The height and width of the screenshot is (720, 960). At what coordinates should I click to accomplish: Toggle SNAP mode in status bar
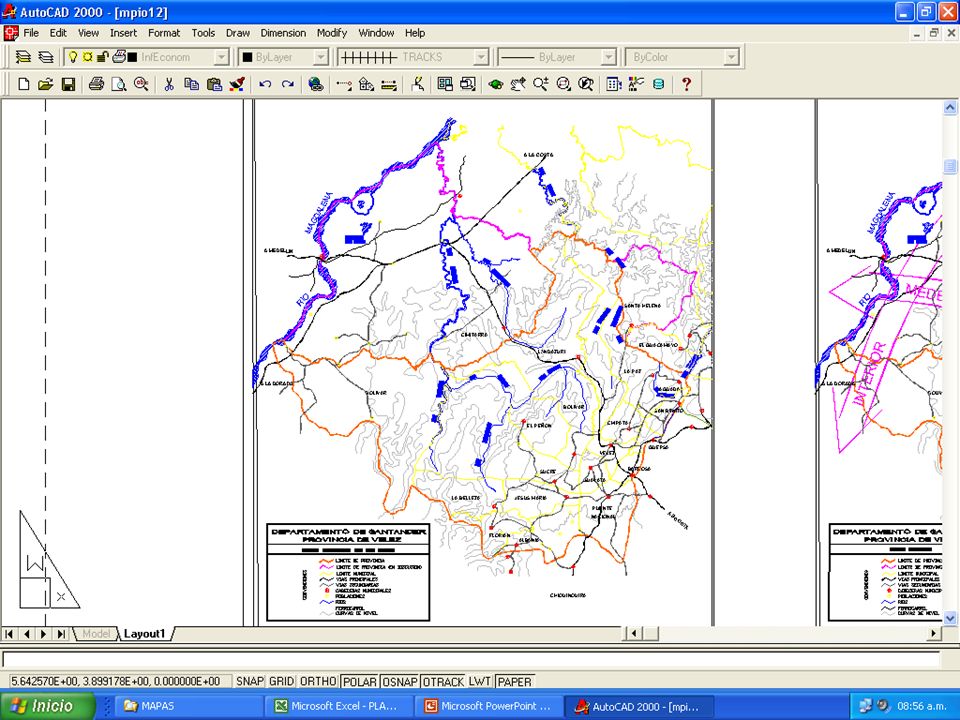pos(249,681)
